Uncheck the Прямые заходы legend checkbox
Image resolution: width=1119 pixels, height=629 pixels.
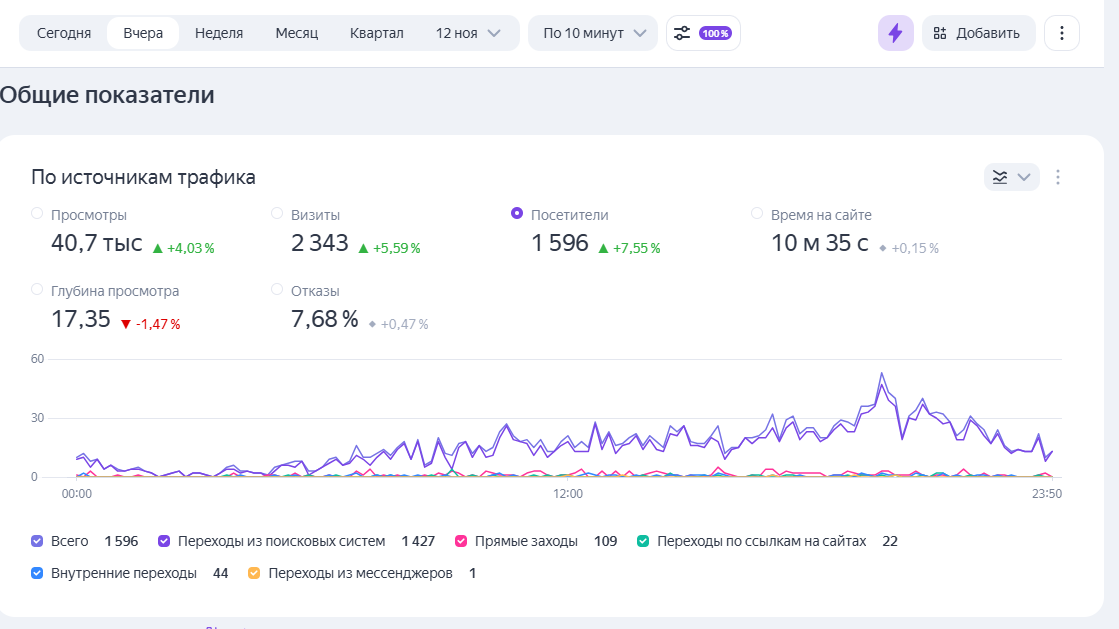(461, 541)
